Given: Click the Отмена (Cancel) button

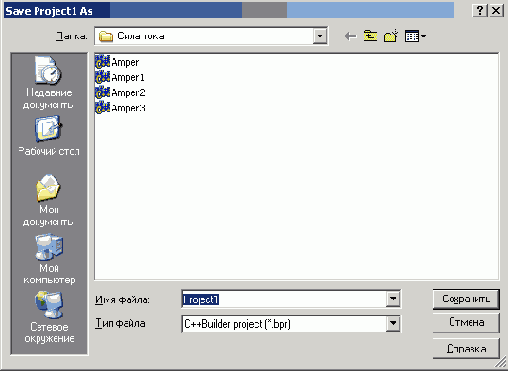Looking at the screenshot, I should 466,322.
